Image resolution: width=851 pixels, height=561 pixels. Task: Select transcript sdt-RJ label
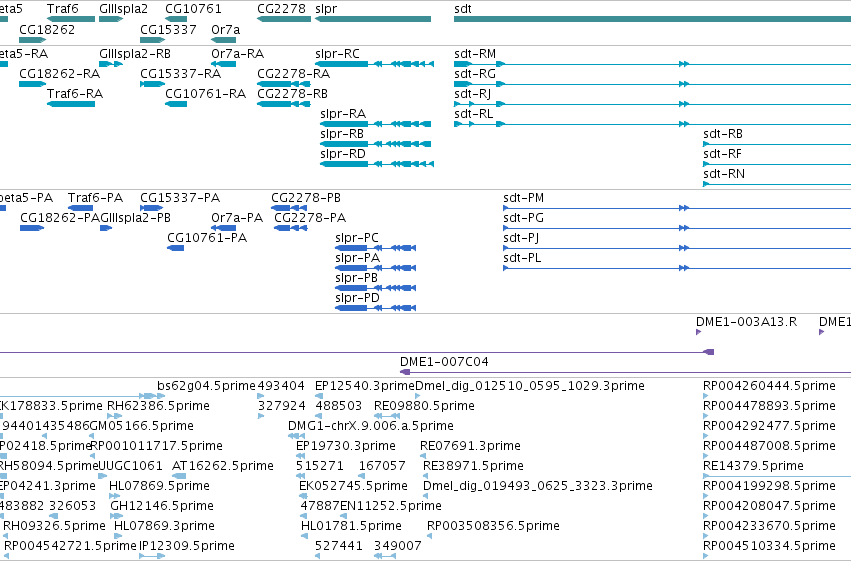tap(473, 94)
